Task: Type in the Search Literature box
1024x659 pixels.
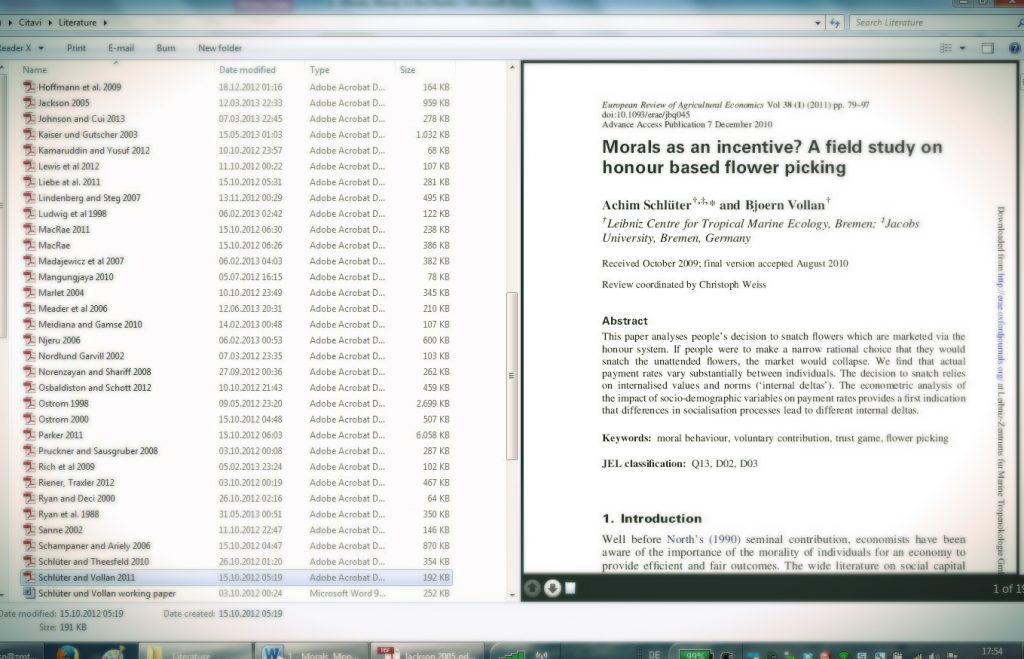Action: 930,22
